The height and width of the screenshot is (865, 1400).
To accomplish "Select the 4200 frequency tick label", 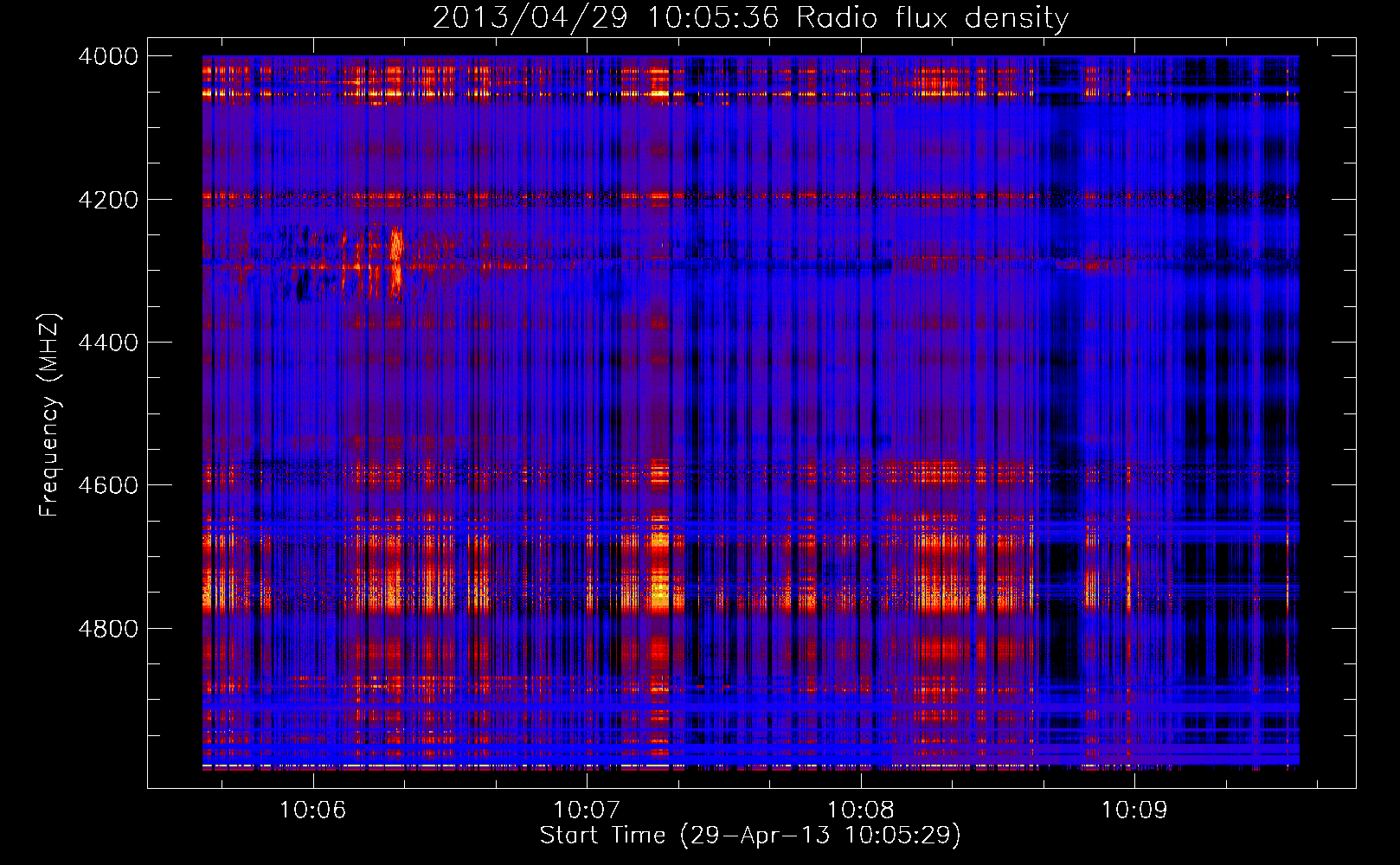I will 108,200.
